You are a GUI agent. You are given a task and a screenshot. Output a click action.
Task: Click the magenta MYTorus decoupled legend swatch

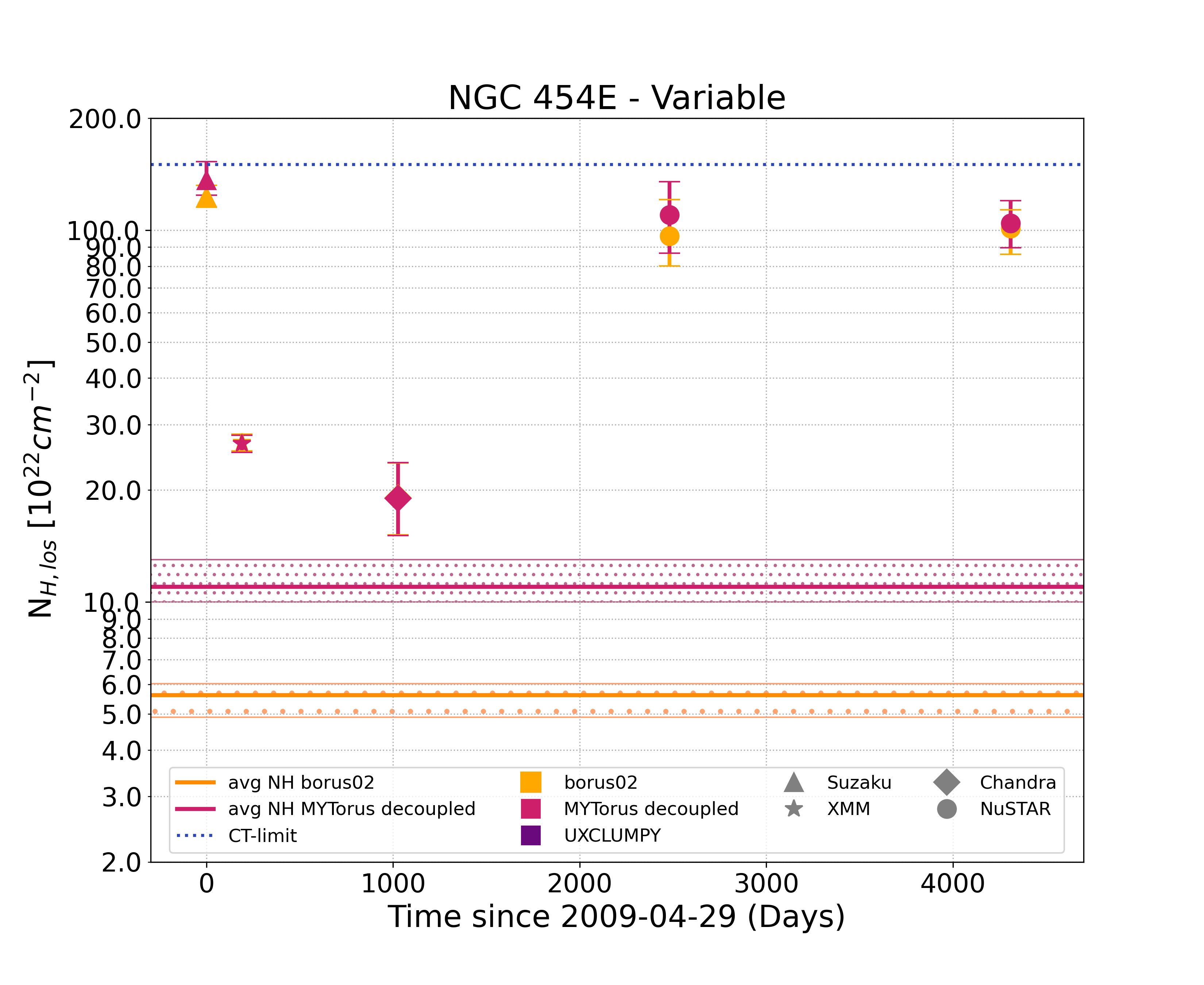(530, 808)
